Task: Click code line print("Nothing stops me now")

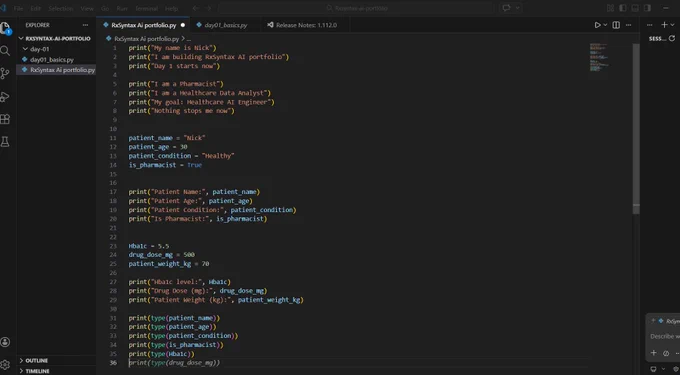Action: (x=181, y=111)
